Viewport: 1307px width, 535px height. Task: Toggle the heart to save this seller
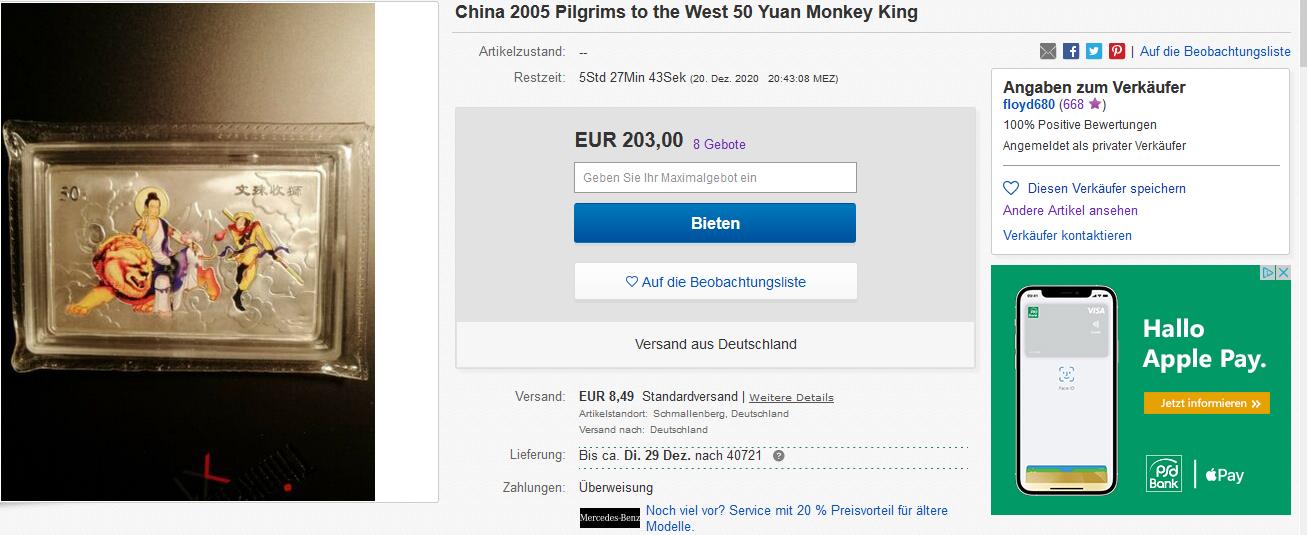(1011, 188)
